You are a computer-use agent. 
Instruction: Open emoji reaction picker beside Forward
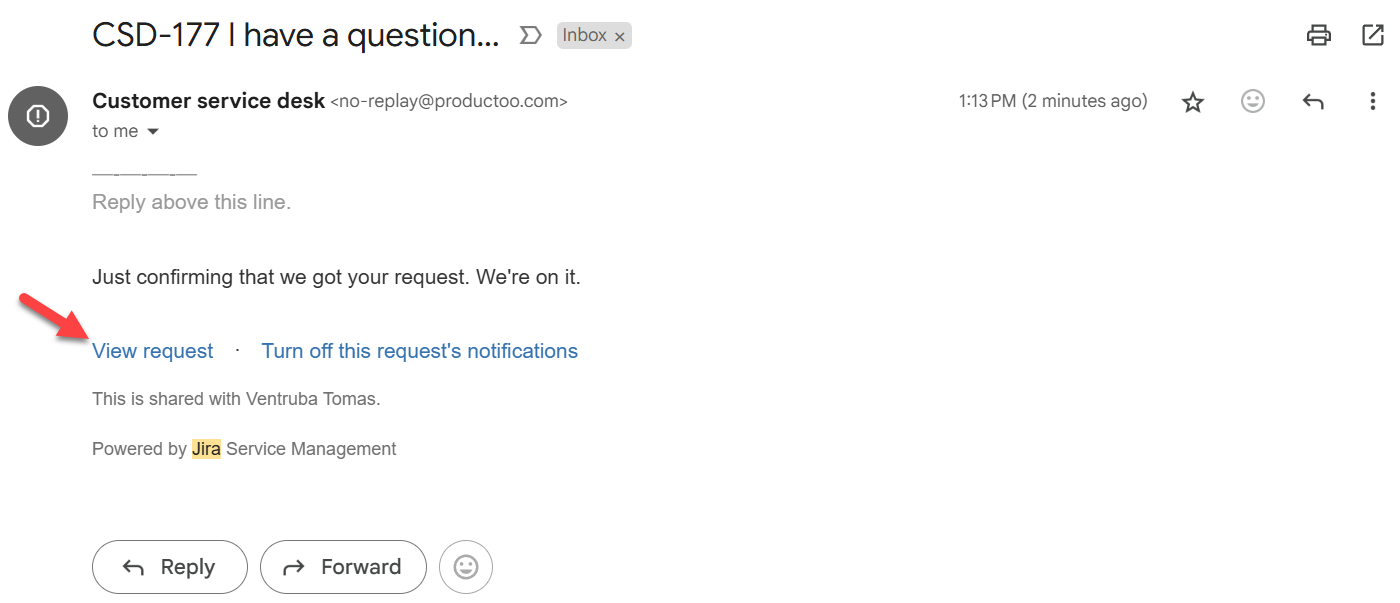click(466, 567)
